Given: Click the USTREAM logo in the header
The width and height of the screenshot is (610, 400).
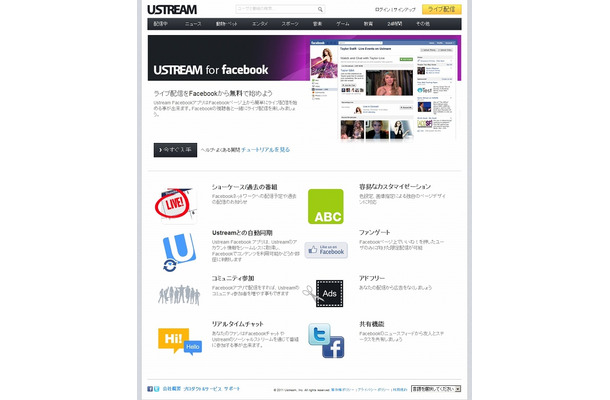Looking at the screenshot, I should point(172,10).
